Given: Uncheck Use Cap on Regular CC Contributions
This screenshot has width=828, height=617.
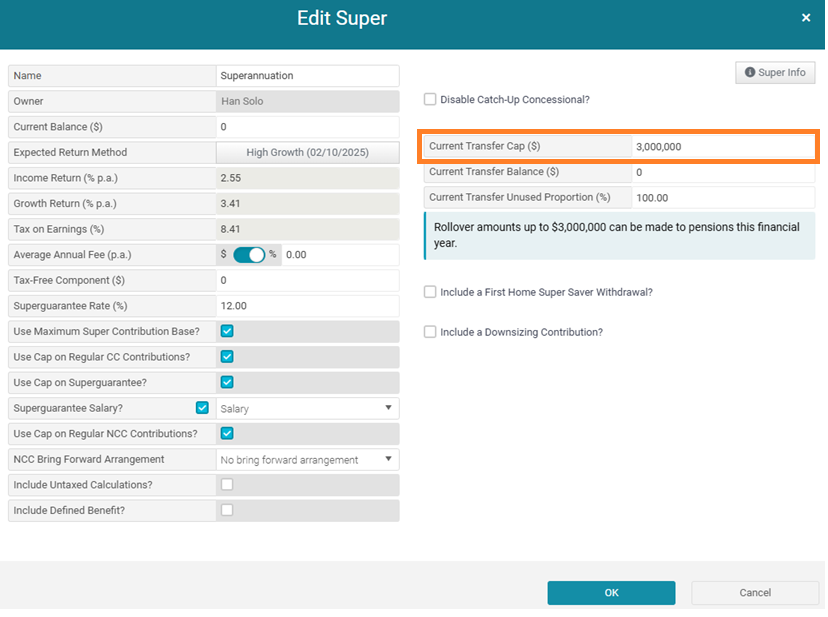Looking at the screenshot, I should pos(227,357).
